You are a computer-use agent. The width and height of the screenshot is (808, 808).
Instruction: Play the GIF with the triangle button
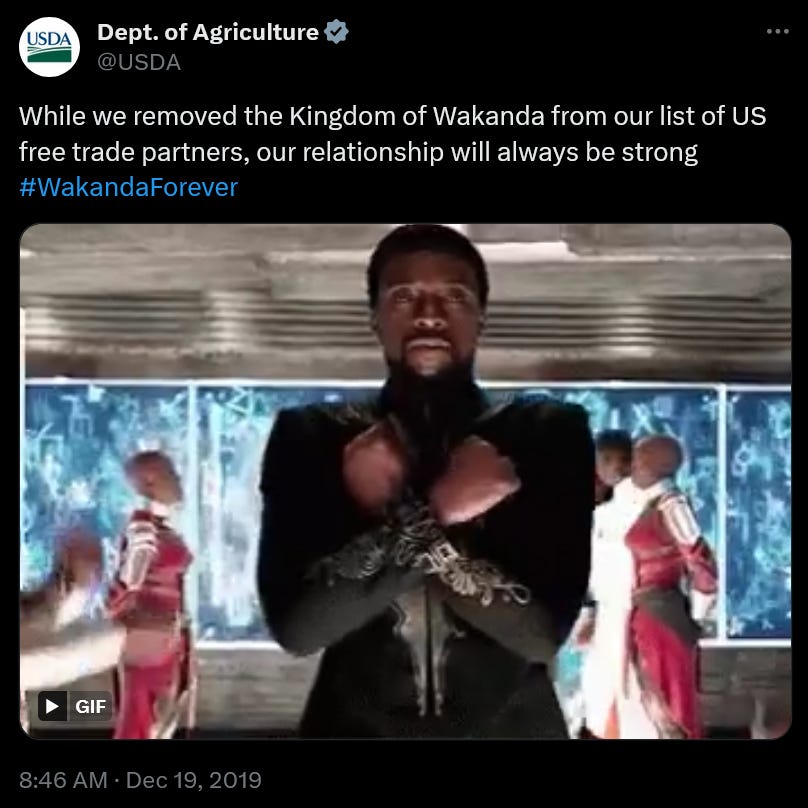(x=52, y=705)
